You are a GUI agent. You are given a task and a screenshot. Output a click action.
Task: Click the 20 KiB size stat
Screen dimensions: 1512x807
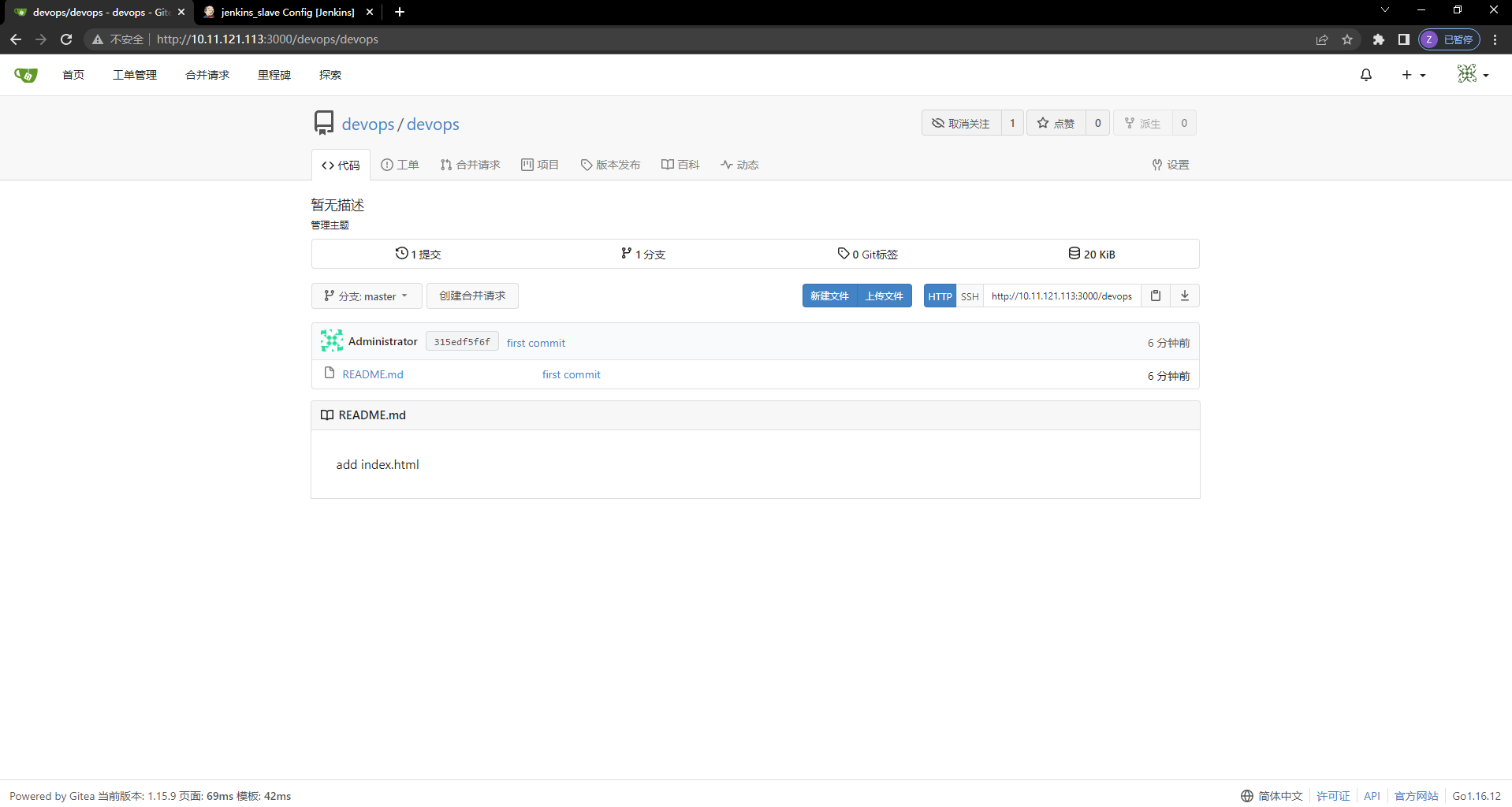pos(1091,254)
